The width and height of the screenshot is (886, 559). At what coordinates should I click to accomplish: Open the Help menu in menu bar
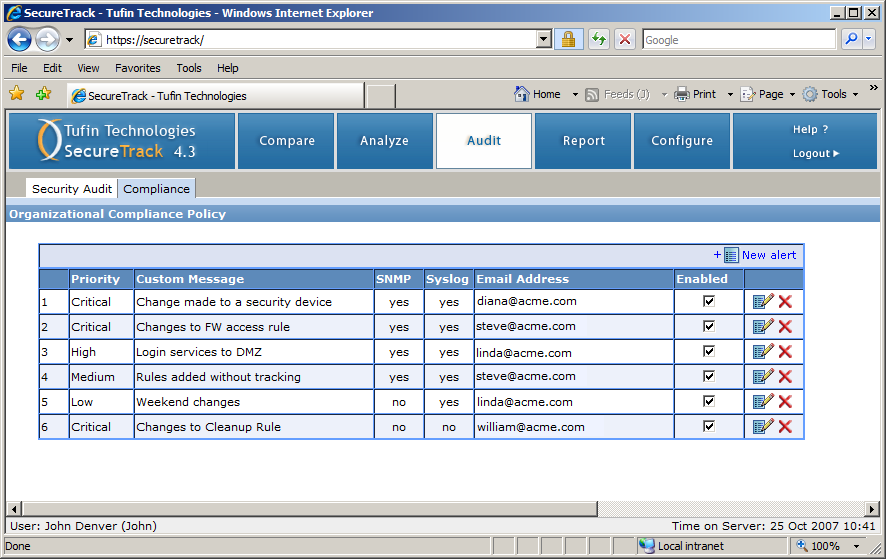228,68
